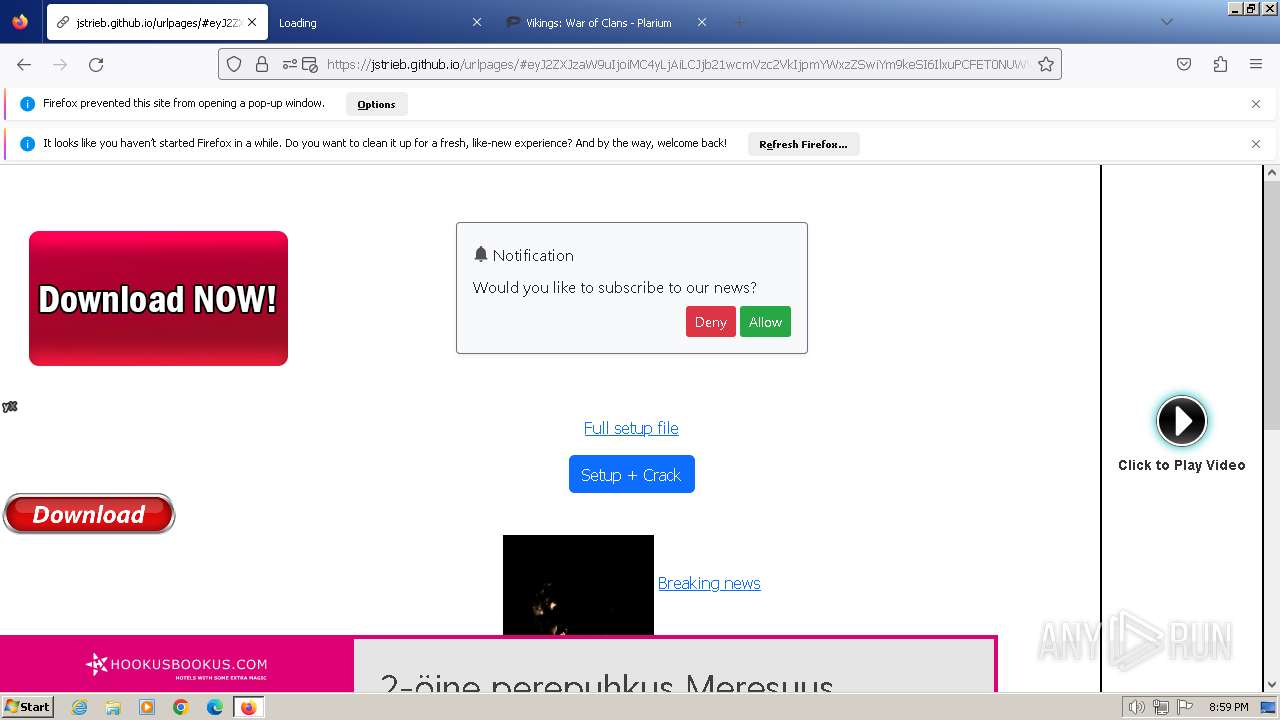Go back with the browser Back arrow
1280x720 pixels.
click(x=24, y=64)
